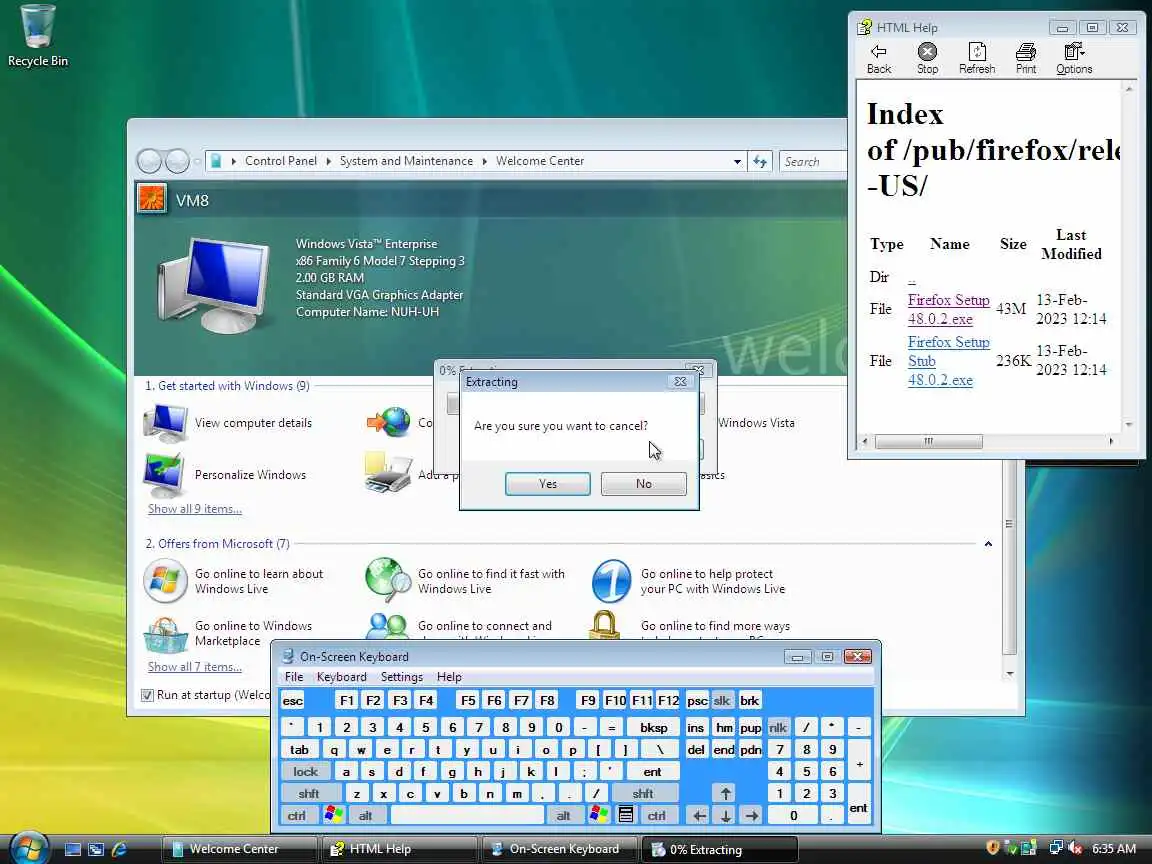Click Welcome Center scrollbar down arrow
Screen dimensions: 1152x864
tap(1009, 673)
